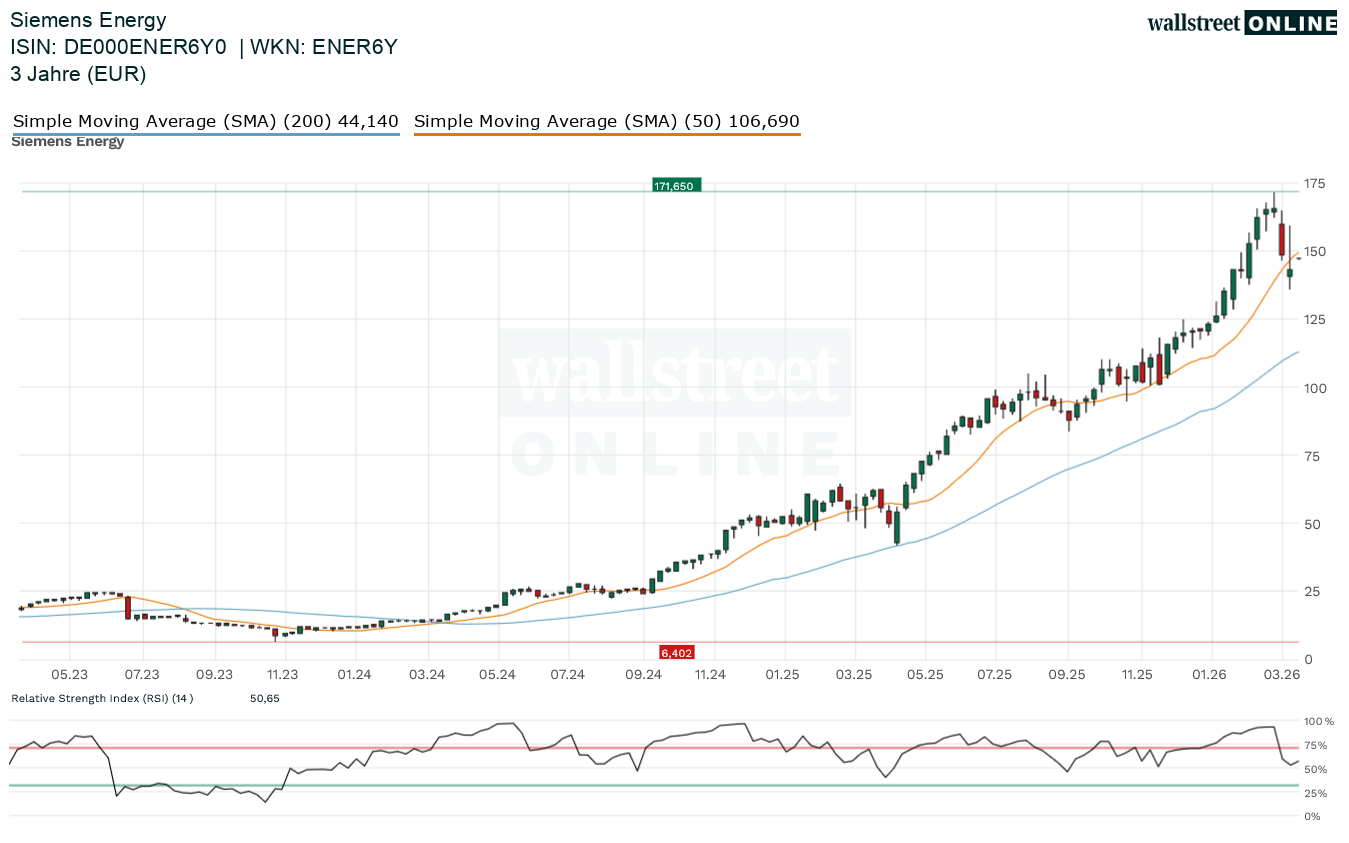
Task: Click the Relative Strength Index (RSI) label
Action: (x=102, y=698)
